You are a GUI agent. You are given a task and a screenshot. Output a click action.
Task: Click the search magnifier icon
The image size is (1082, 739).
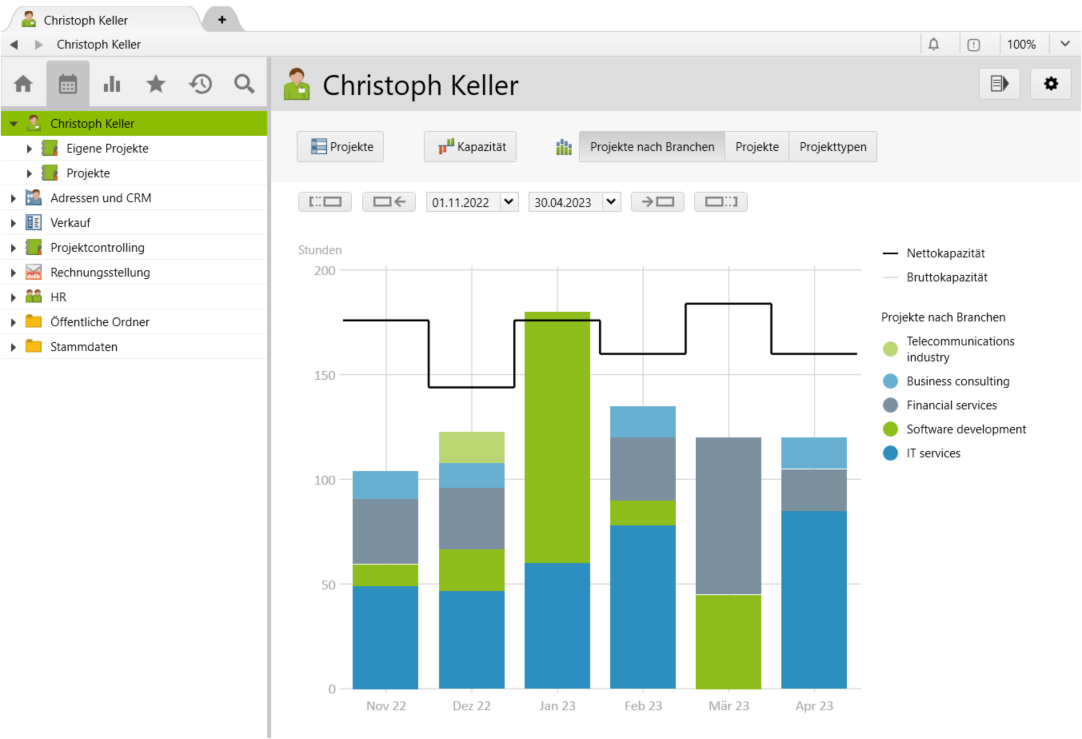point(244,85)
